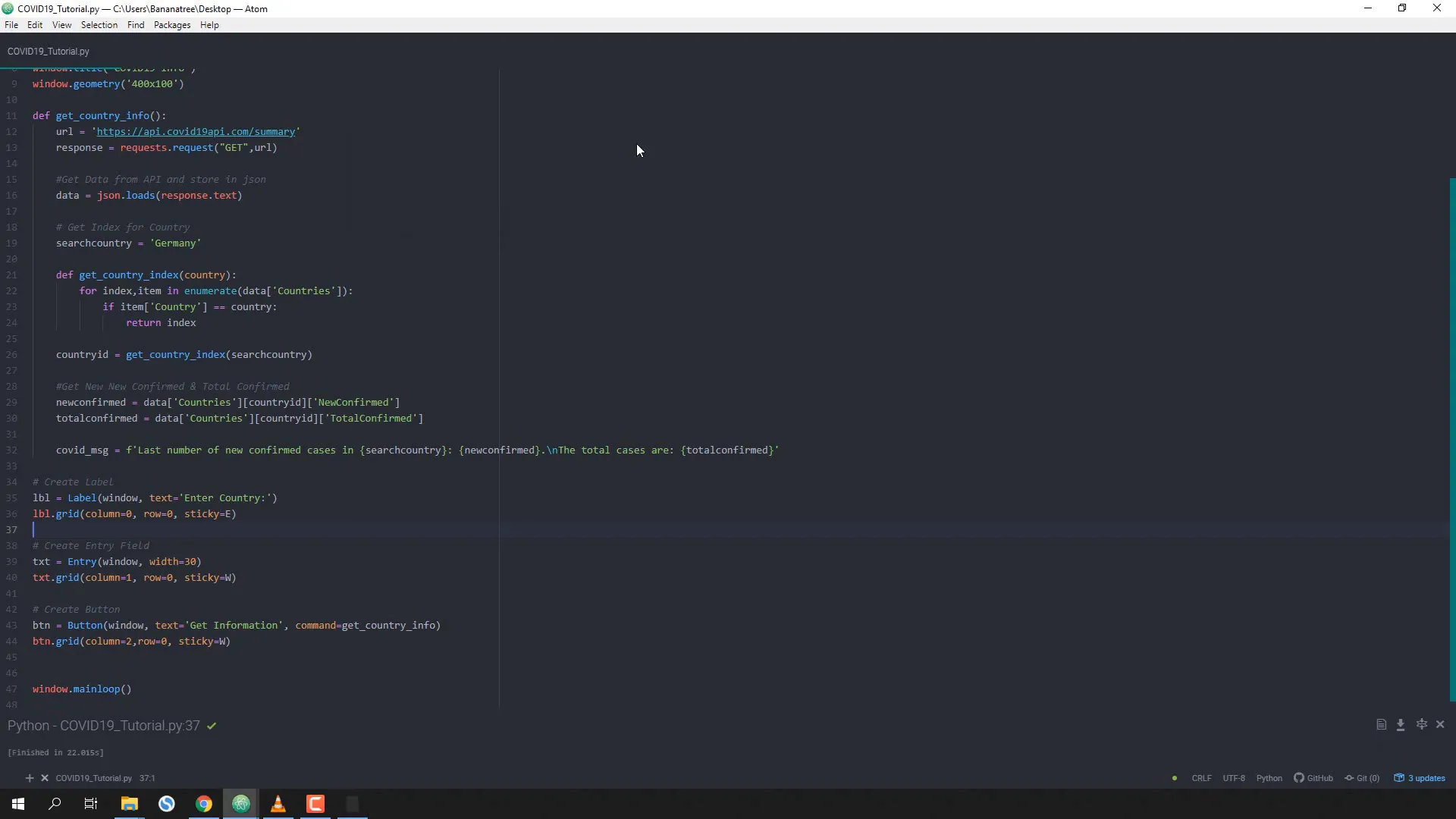Toggle auto-scroll in the script panel
Viewport: 1456px width, 819px height.
click(1423, 724)
